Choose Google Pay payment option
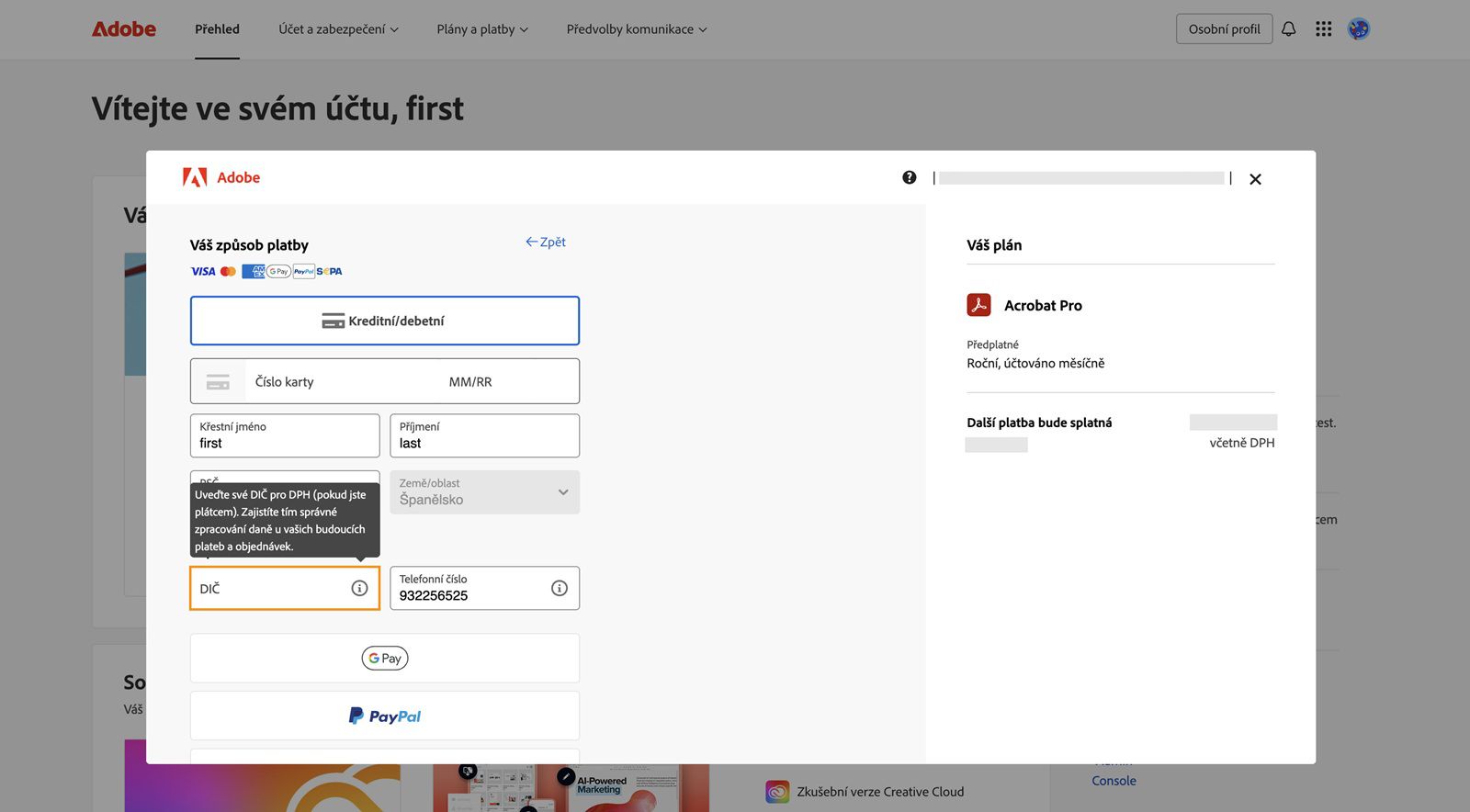Viewport: 1470px width, 812px height. (x=384, y=658)
